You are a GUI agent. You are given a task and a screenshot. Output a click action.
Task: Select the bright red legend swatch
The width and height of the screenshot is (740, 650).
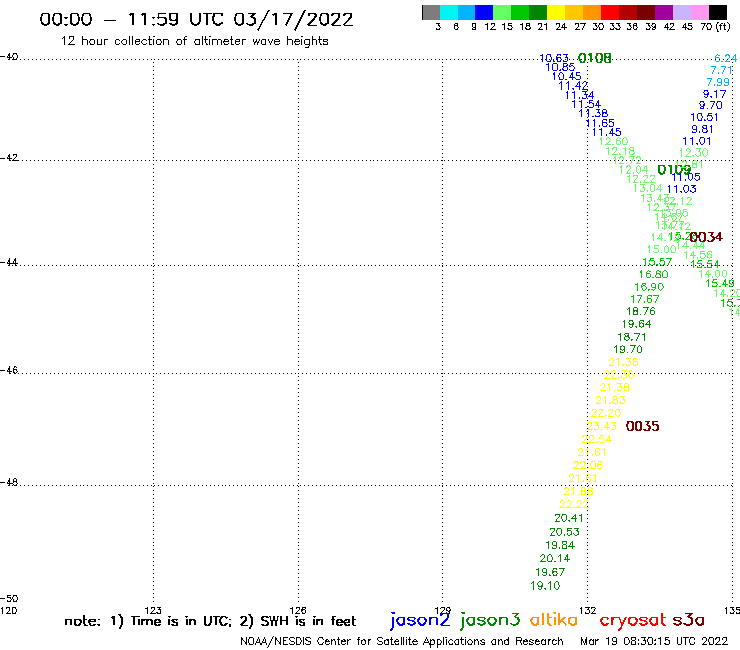pyautogui.click(x=610, y=12)
